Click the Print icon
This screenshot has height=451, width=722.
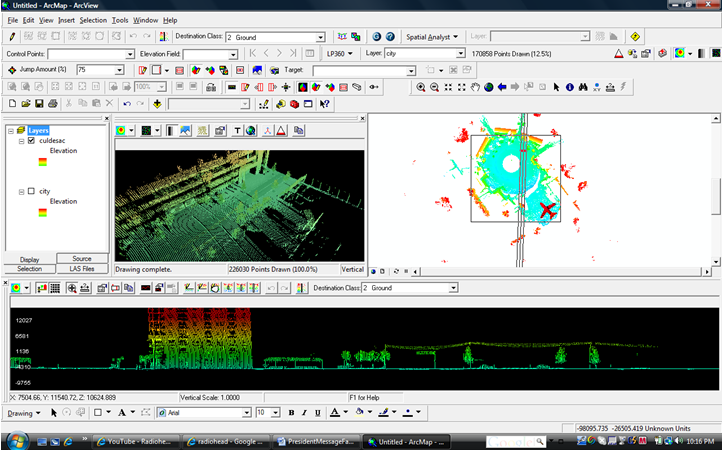pyautogui.click(x=52, y=104)
